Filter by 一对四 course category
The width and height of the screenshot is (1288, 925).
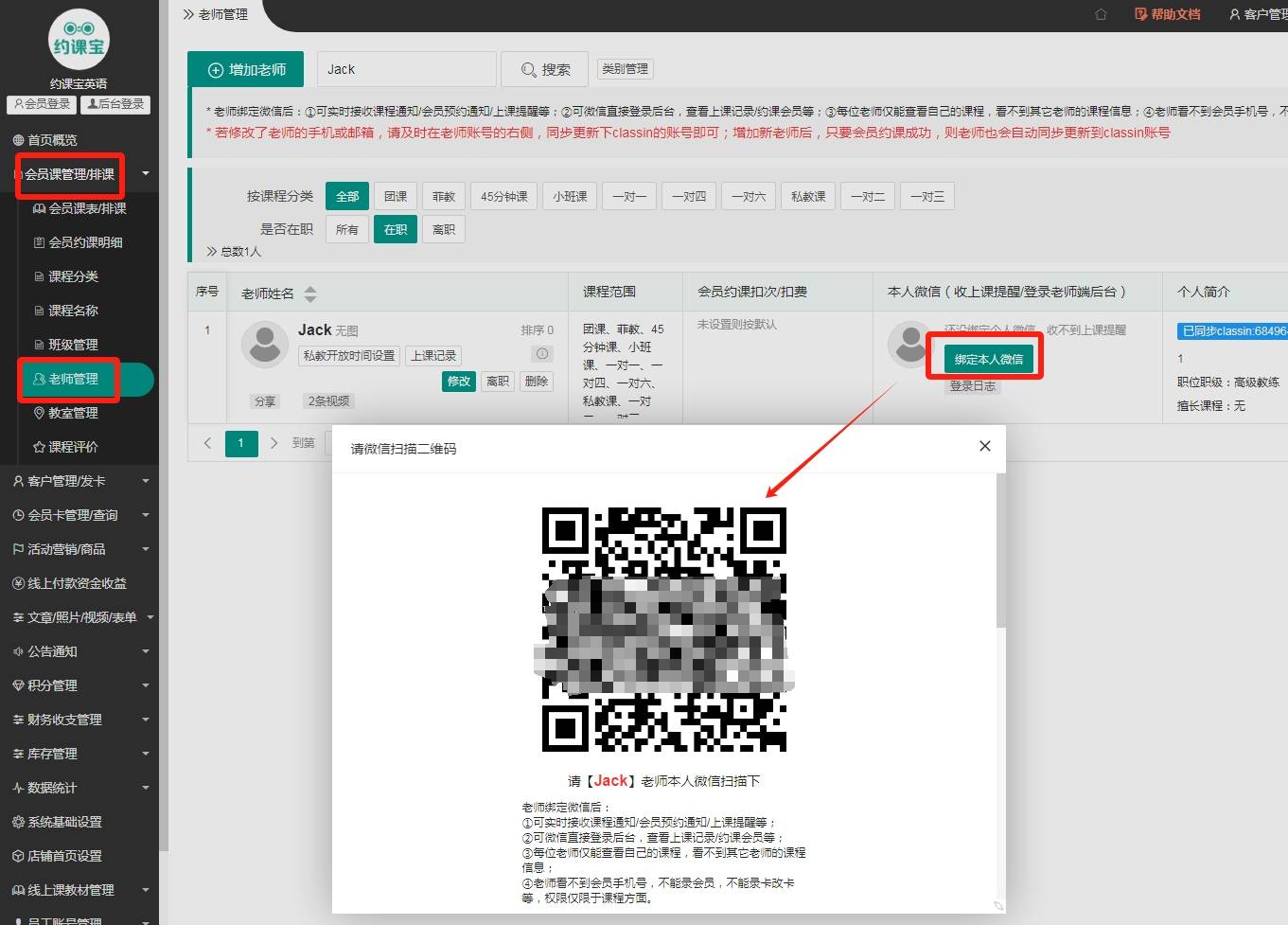tap(689, 196)
